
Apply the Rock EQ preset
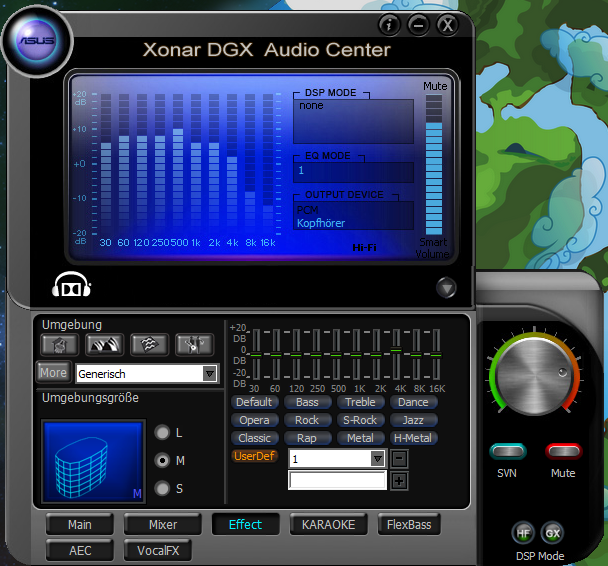307,420
